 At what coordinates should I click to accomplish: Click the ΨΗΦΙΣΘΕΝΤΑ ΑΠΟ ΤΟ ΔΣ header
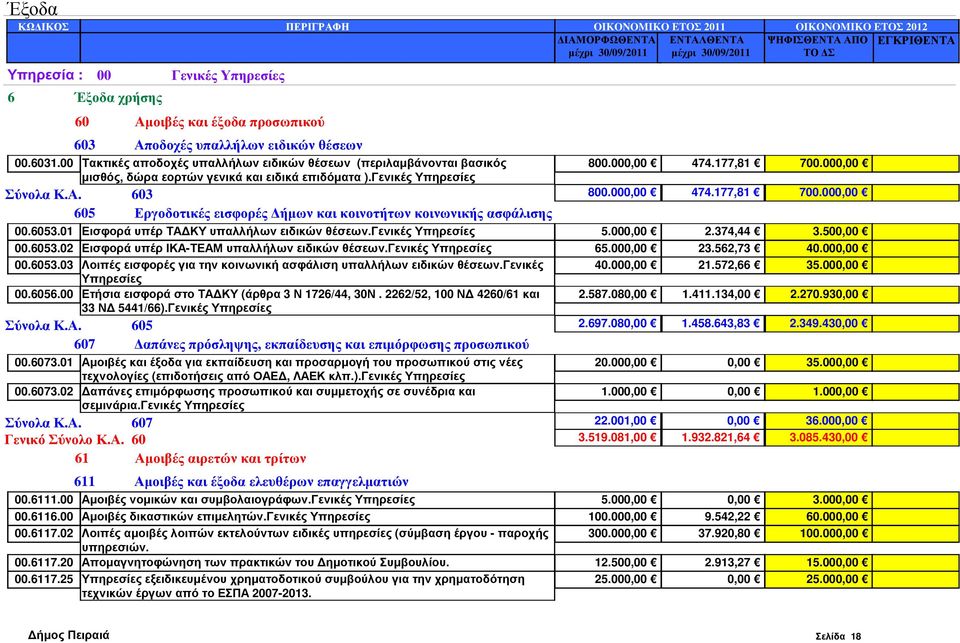click(819, 47)
